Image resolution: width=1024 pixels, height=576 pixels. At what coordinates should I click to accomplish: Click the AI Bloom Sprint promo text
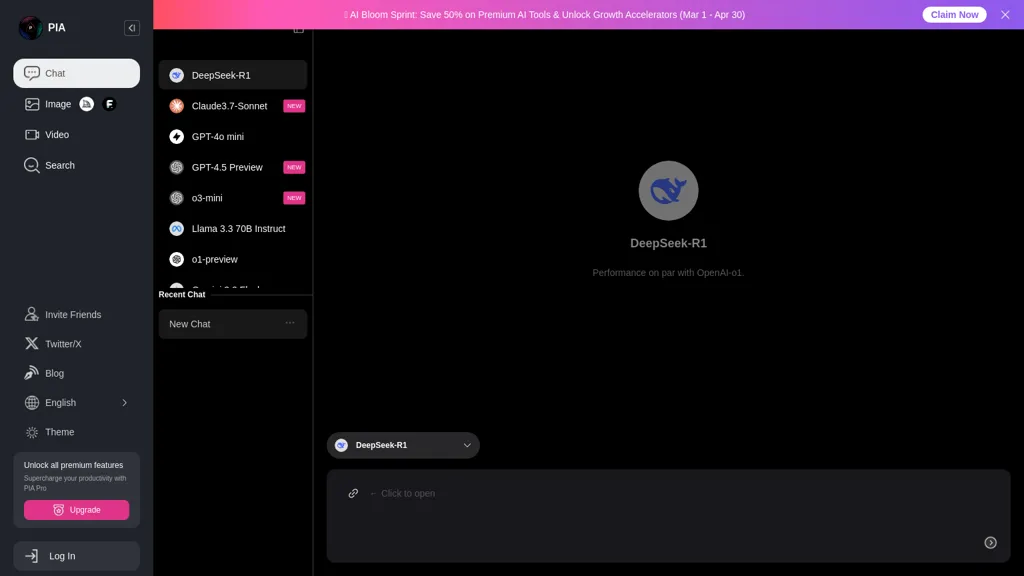[x=545, y=14]
